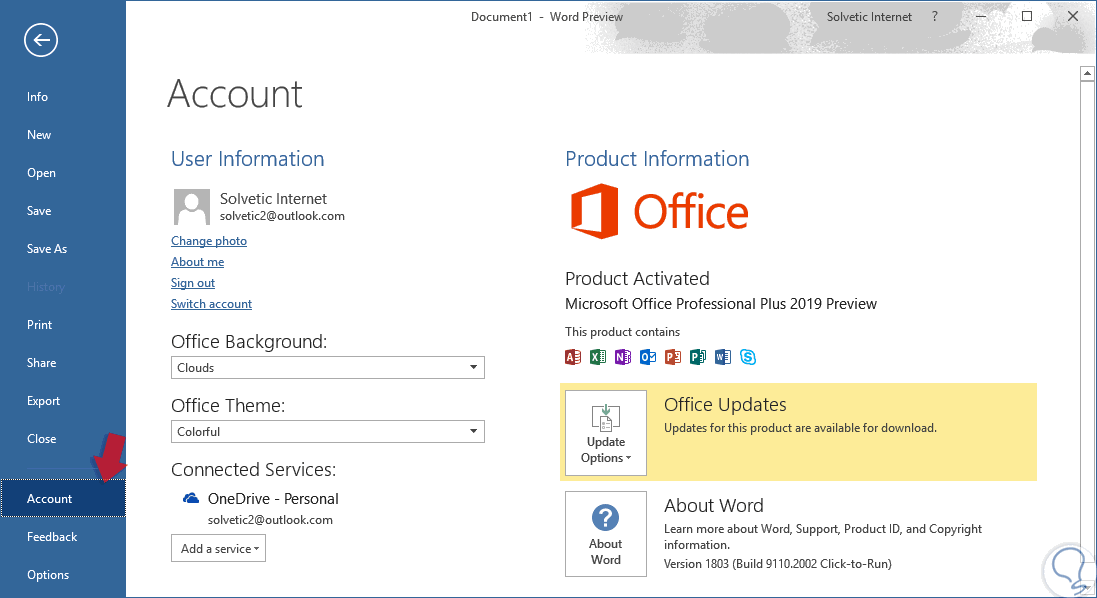Image resolution: width=1097 pixels, height=598 pixels.
Task: Click the Sign out link
Action: pyautogui.click(x=193, y=283)
